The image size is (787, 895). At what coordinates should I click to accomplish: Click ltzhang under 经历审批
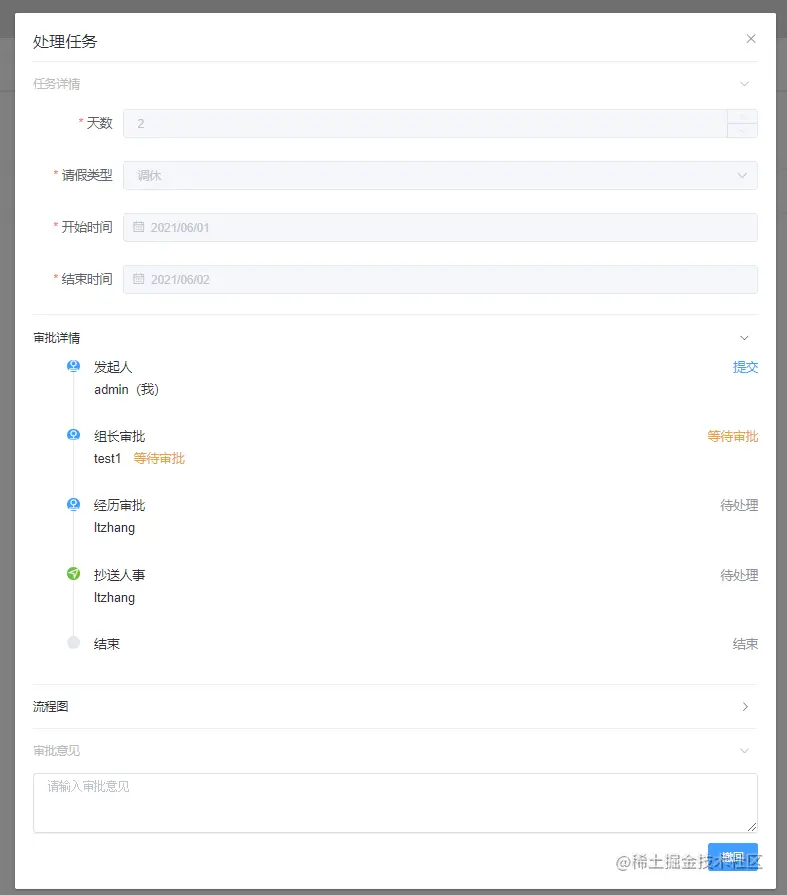click(114, 528)
